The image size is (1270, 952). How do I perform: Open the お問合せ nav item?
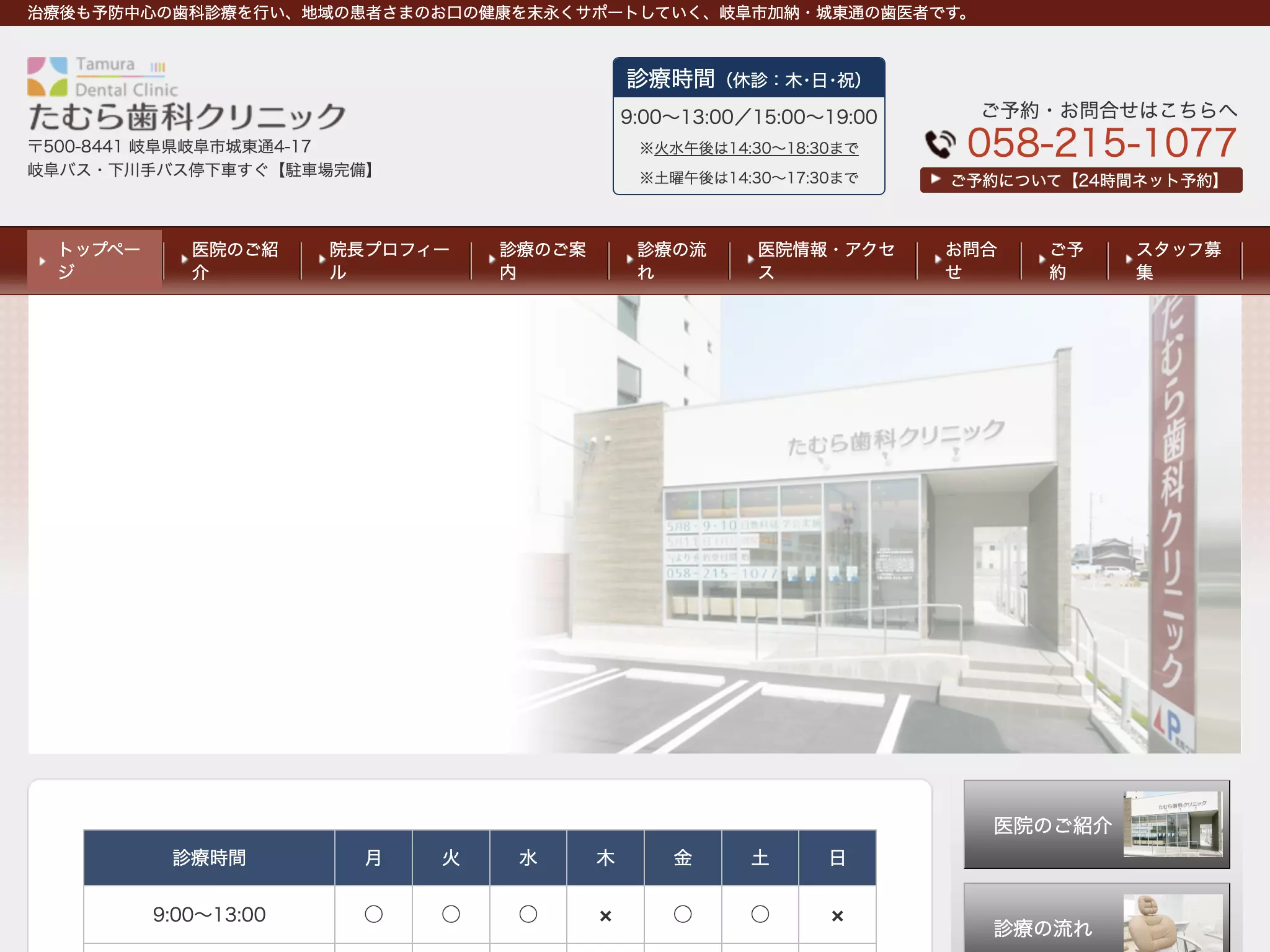tap(969, 260)
